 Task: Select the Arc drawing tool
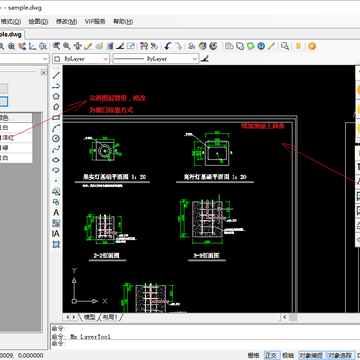(x=56, y=128)
